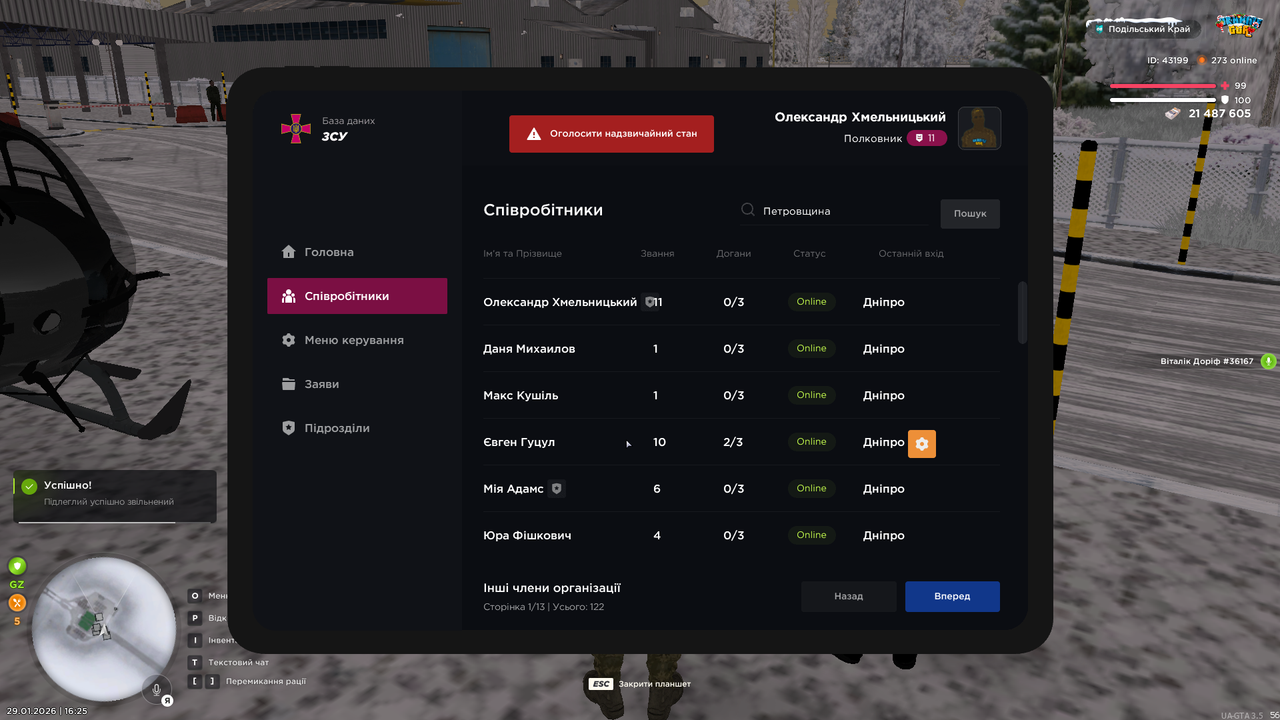This screenshot has height=720, width=1280.
Task: Click reprimands 2/3 of Євген Гуцул
Action: coord(733,442)
